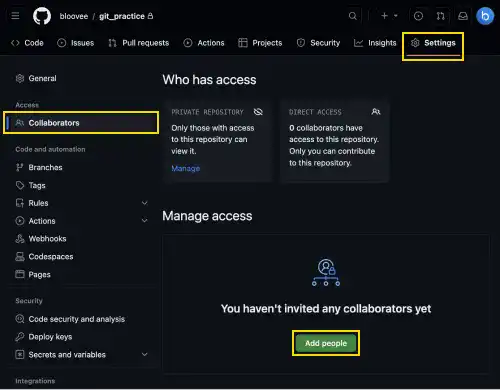Click the Branches git-branch icon
The image size is (500, 390).
click(20, 167)
